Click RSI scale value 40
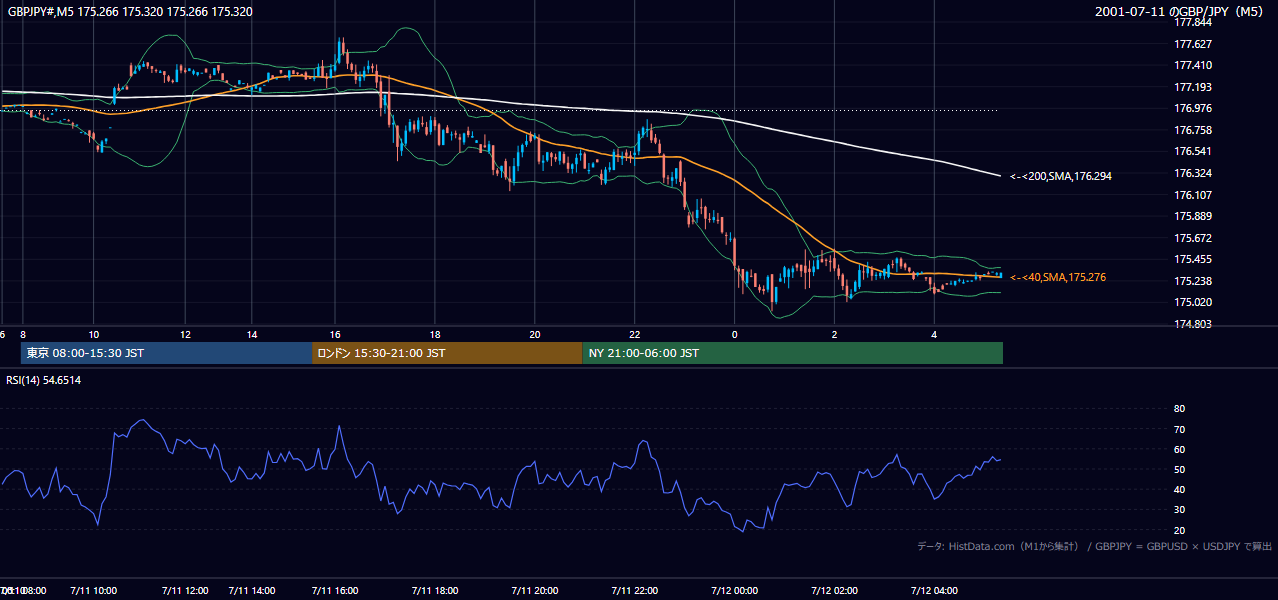The width and height of the screenshot is (1278, 600). point(1179,489)
